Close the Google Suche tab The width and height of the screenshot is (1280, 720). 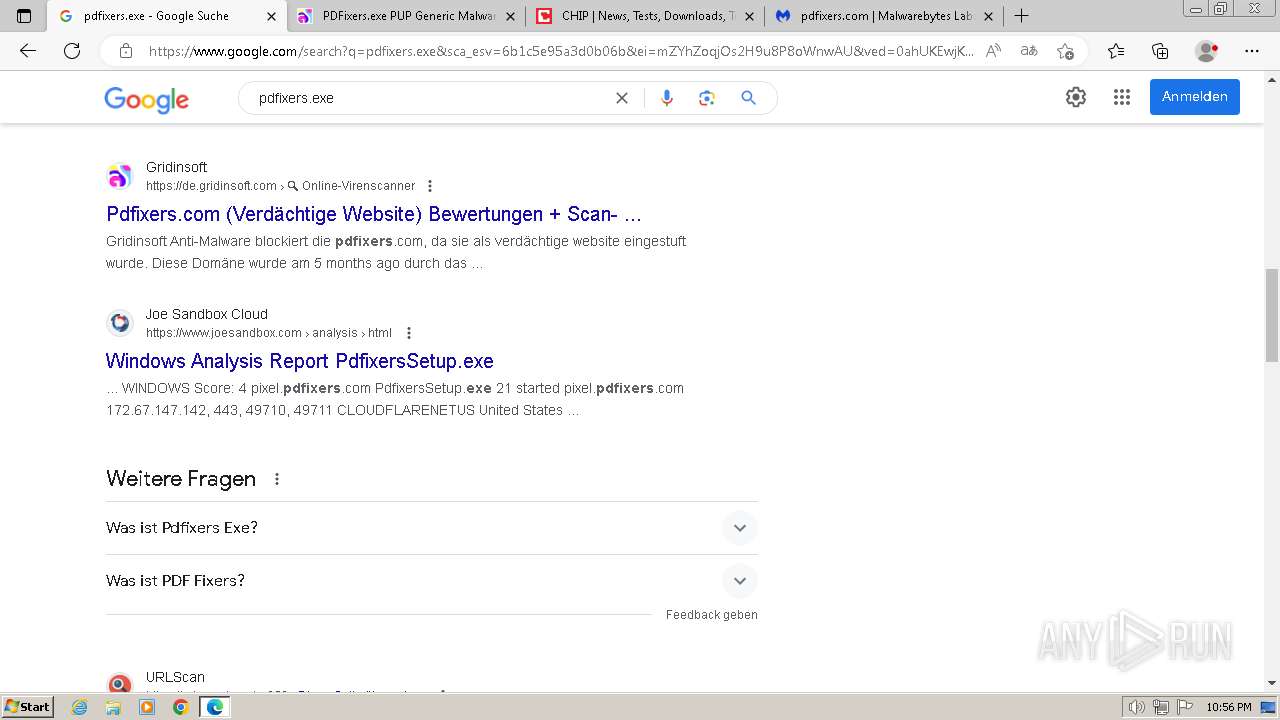click(x=271, y=16)
